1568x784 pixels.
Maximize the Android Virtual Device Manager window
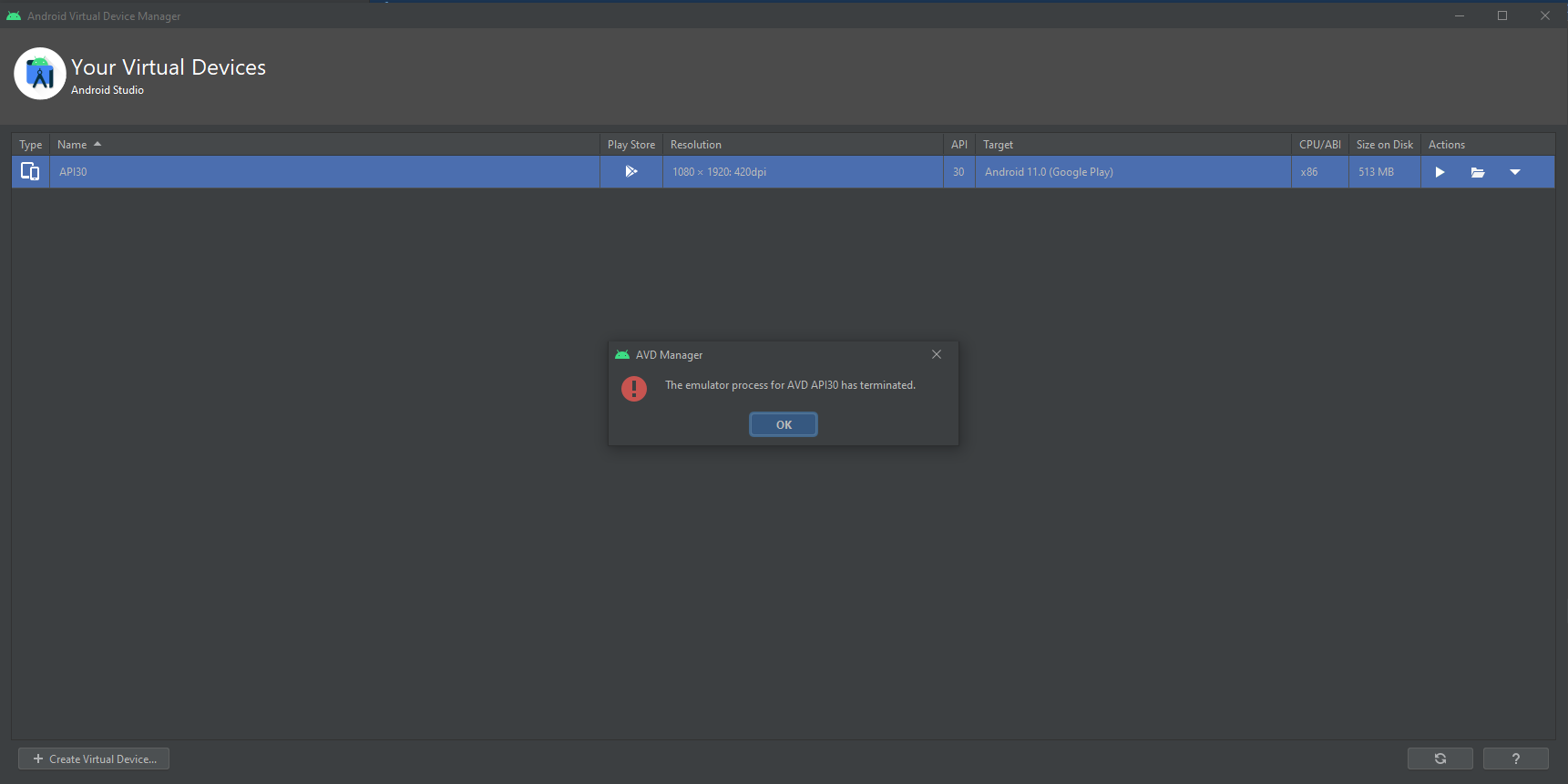[1502, 15]
